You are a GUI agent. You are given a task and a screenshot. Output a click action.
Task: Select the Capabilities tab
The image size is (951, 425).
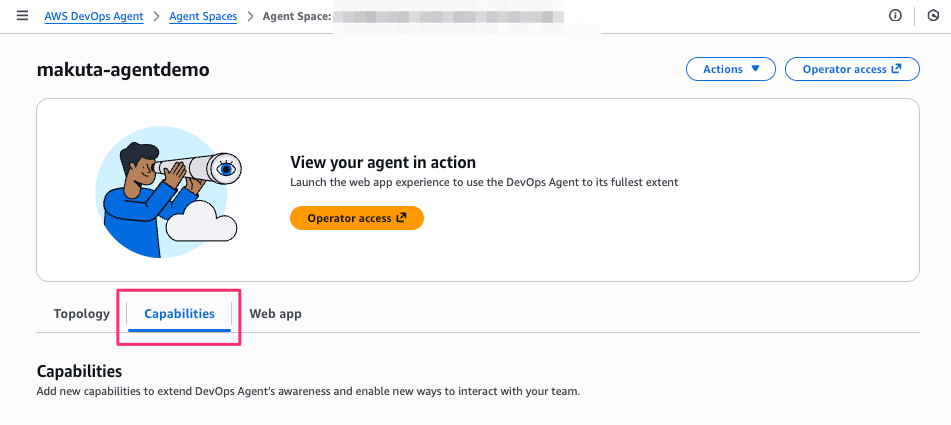[x=179, y=313]
